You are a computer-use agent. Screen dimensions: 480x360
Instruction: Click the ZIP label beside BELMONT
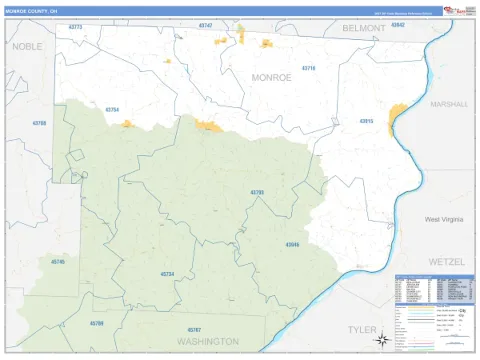tap(398, 25)
